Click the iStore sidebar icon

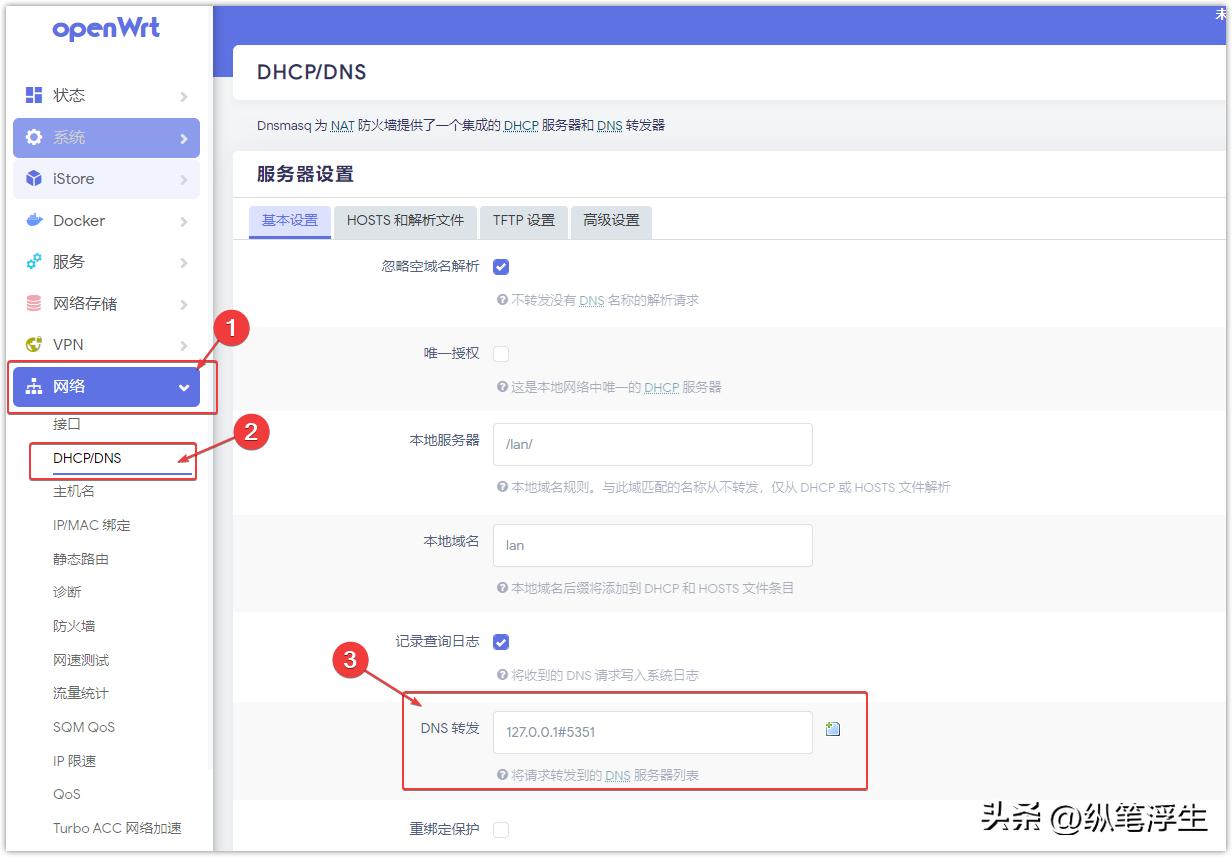click(32, 178)
